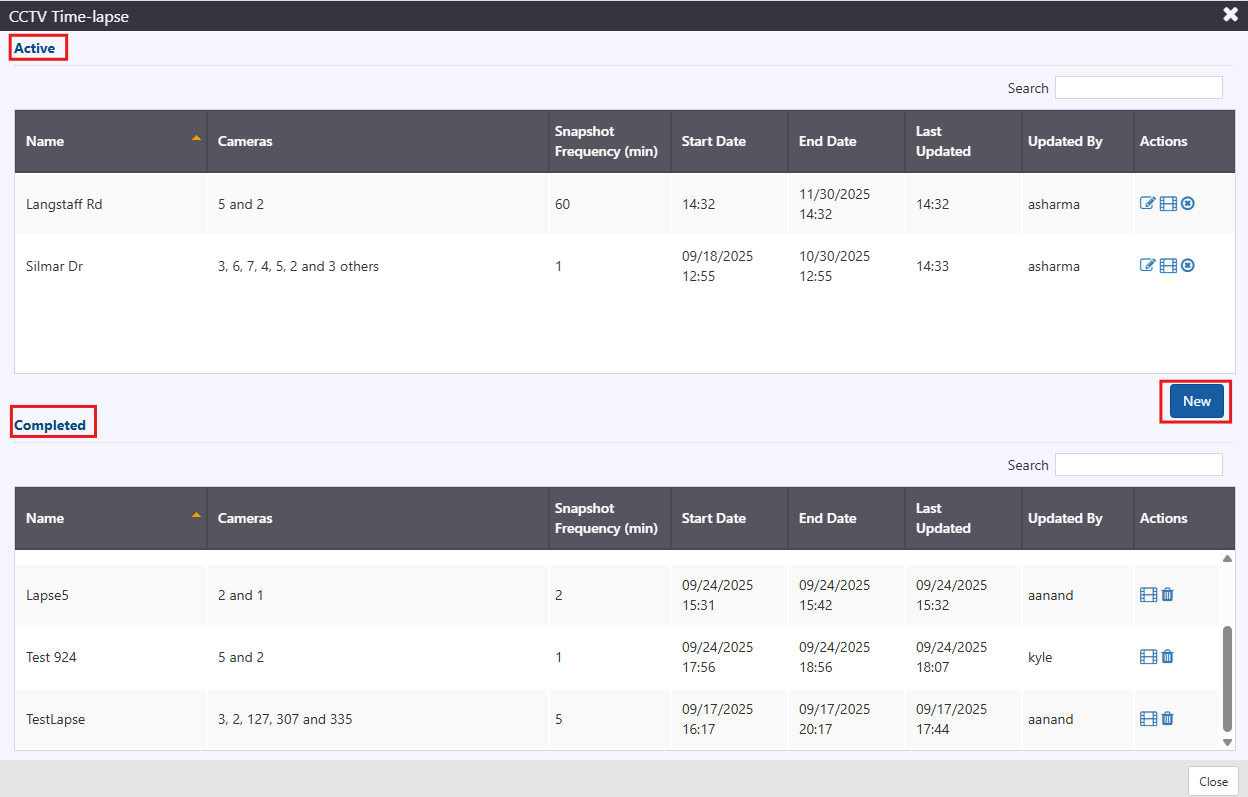This screenshot has height=797, width=1248.
Task: Play the Lapse5 time-lapse video
Action: point(1148,595)
